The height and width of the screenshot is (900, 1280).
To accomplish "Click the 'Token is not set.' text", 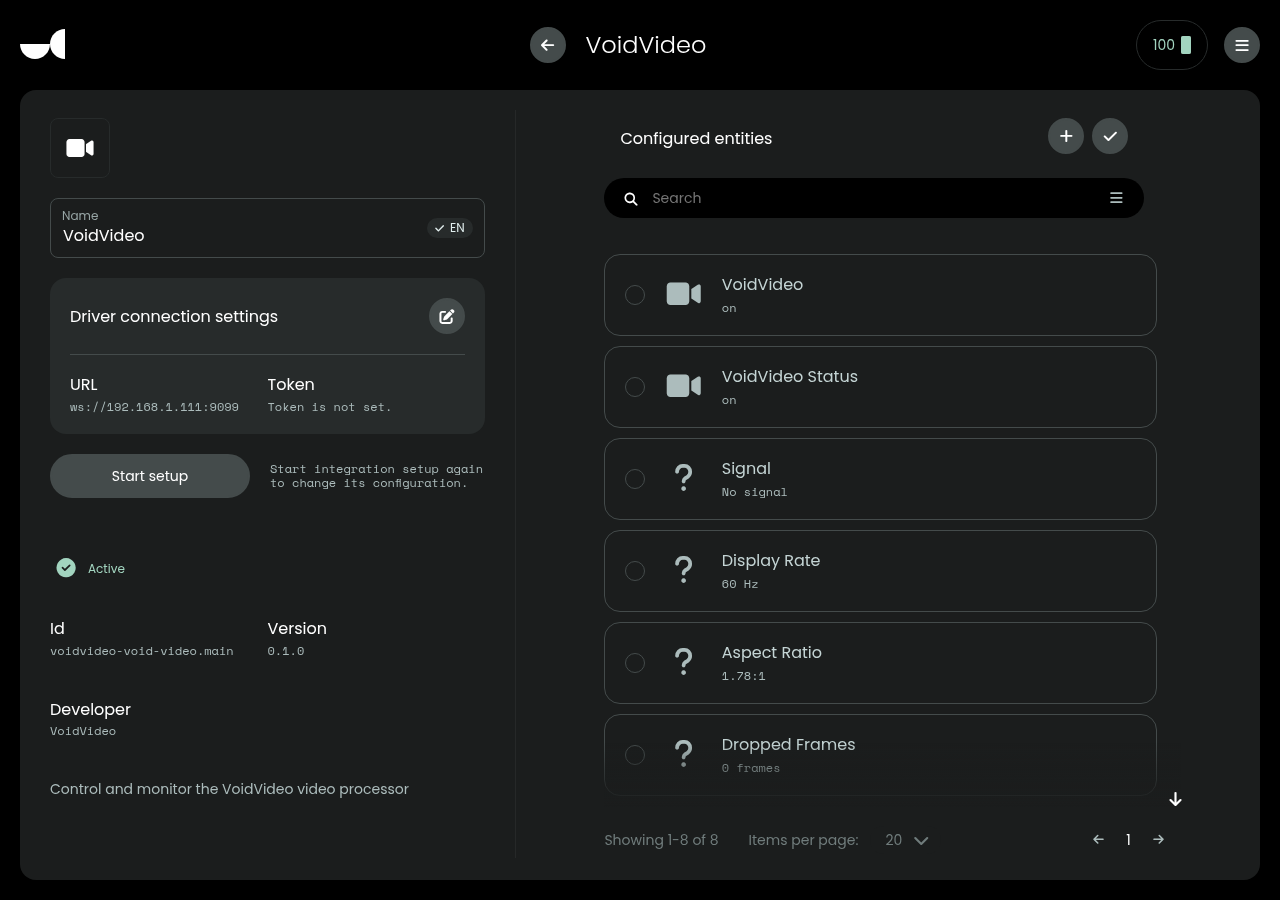I will 330,407.
